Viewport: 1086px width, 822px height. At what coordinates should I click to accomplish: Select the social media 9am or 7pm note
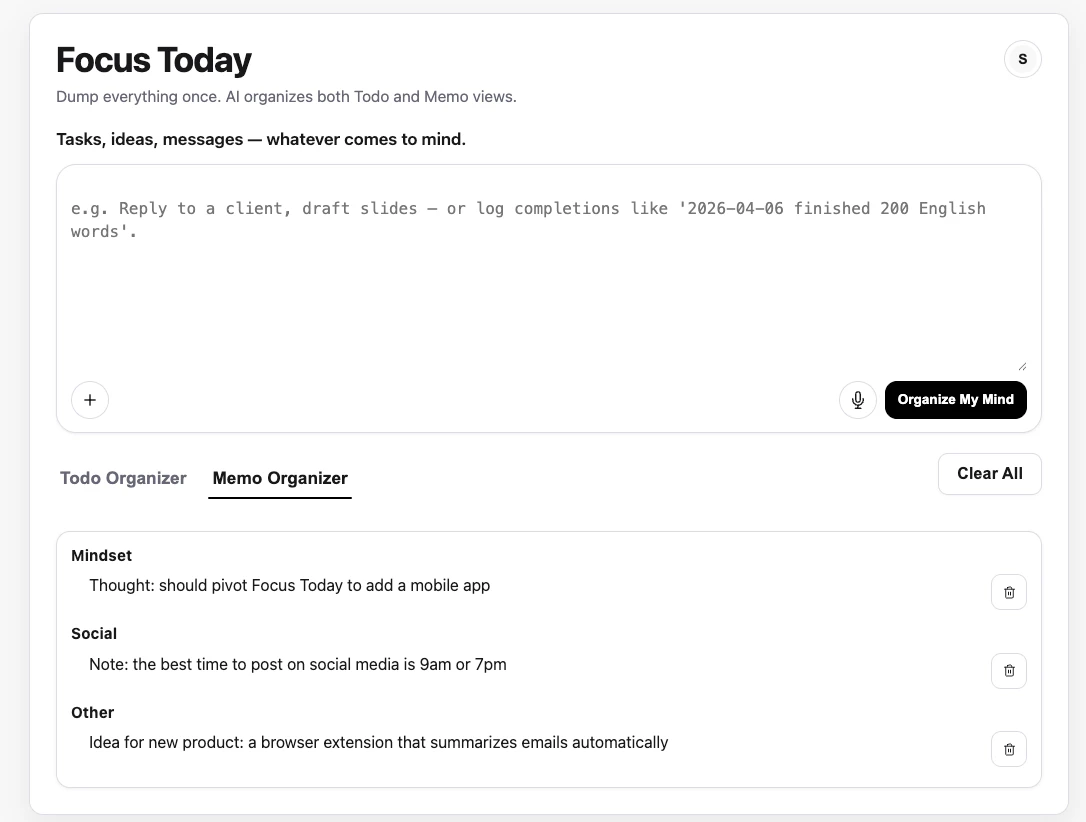tap(297, 664)
